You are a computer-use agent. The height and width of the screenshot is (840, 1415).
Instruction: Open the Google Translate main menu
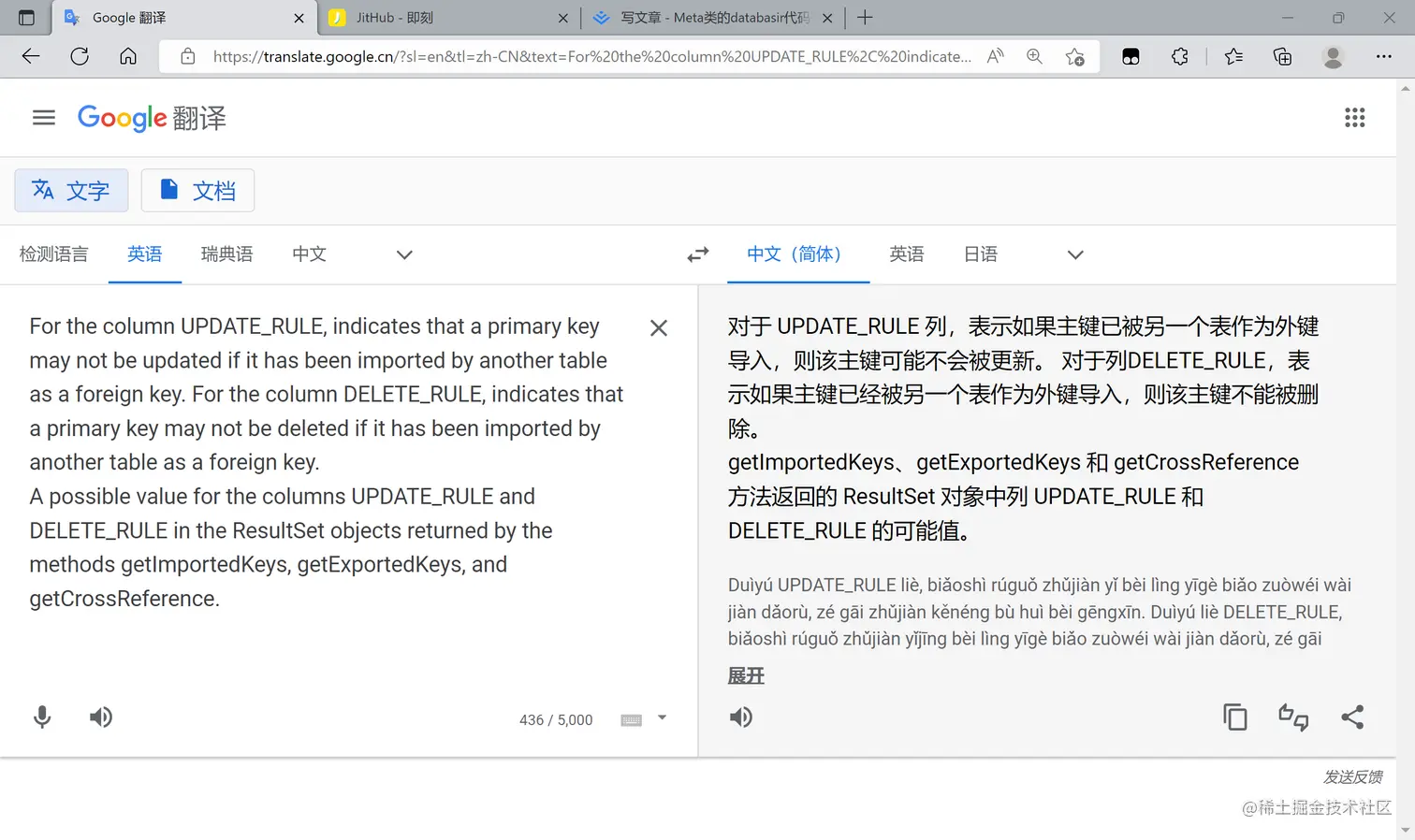pyautogui.click(x=44, y=118)
